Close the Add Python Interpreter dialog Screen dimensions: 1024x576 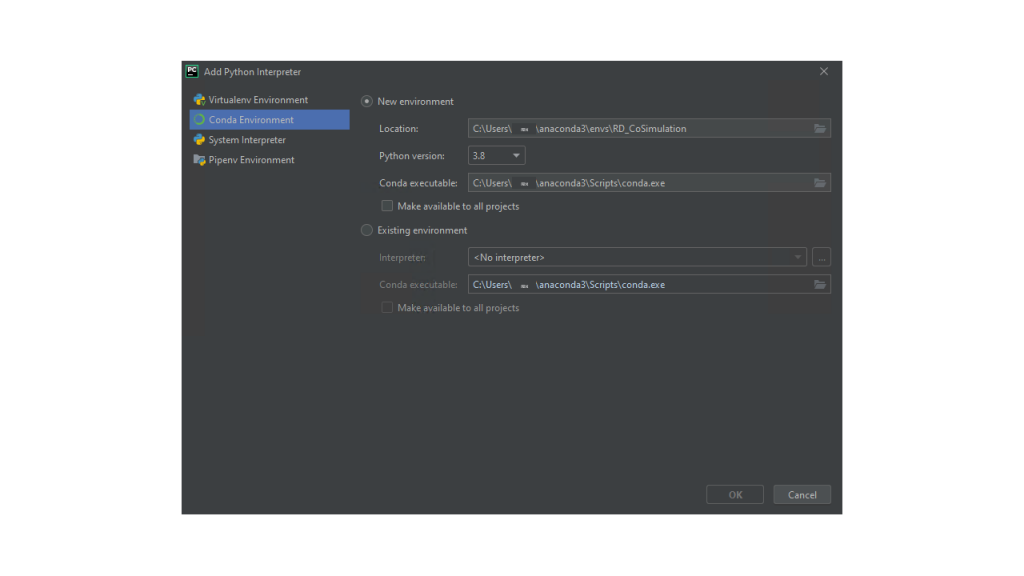[x=824, y=72]
